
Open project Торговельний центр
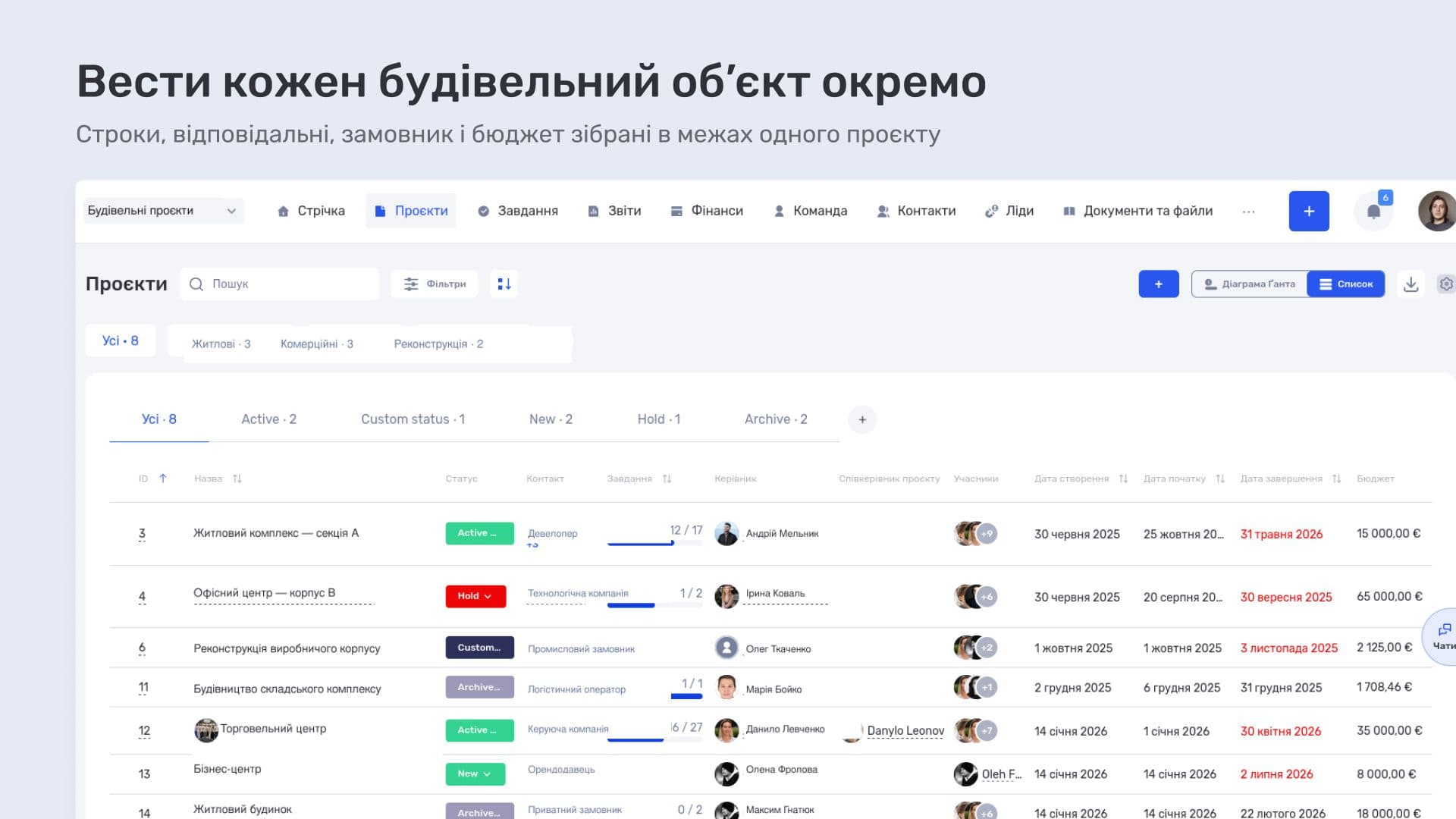coord(273,729)
